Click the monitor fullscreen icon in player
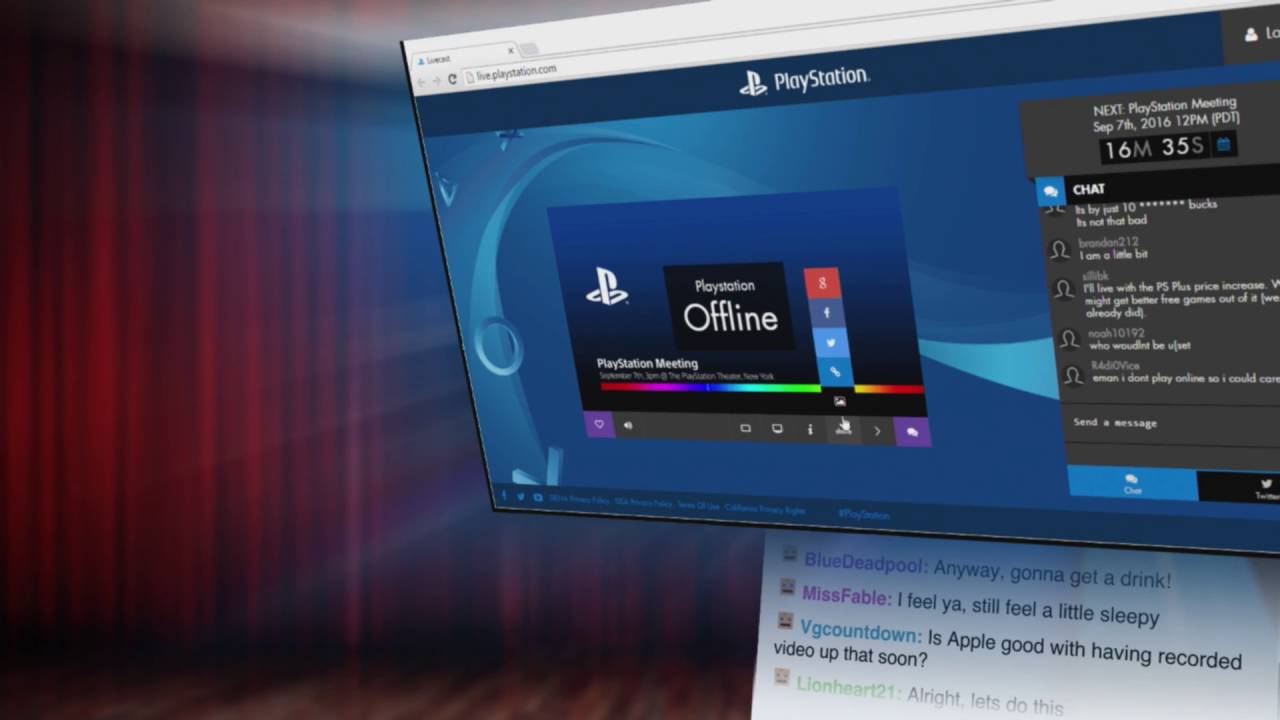 (x=777, y=429)
